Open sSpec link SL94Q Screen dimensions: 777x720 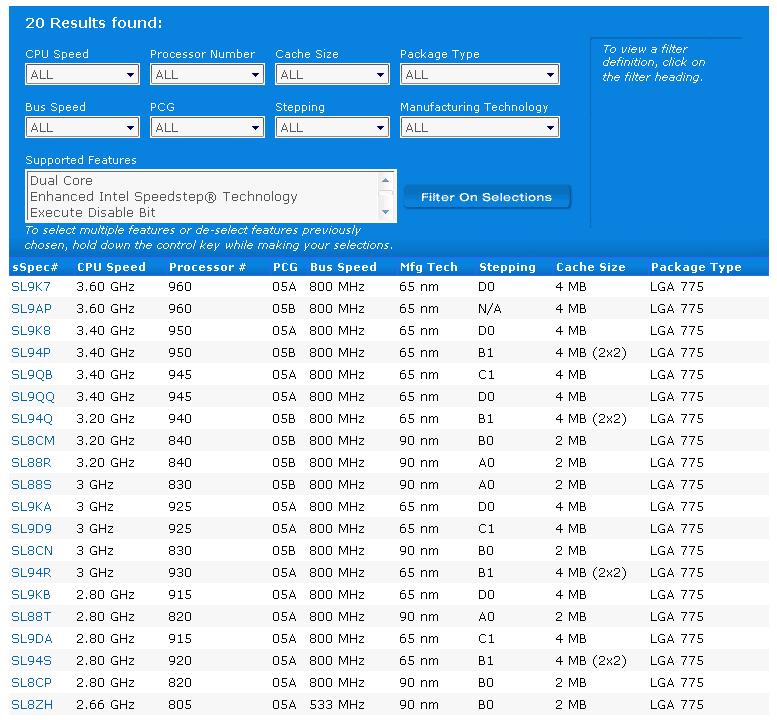[32, 419]
